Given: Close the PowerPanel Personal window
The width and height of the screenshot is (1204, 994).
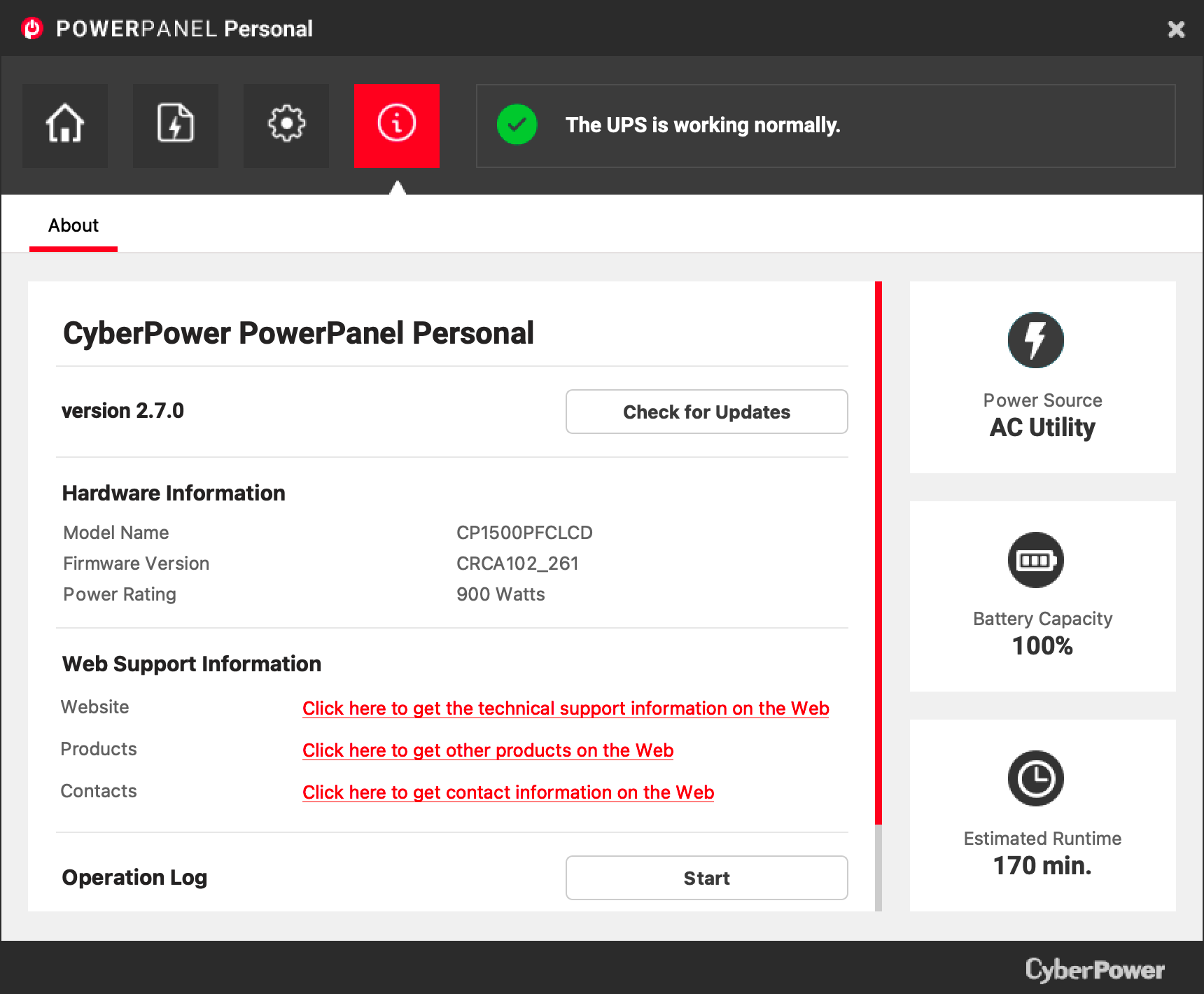Looking at the screenshot, I should [1176, 29].
